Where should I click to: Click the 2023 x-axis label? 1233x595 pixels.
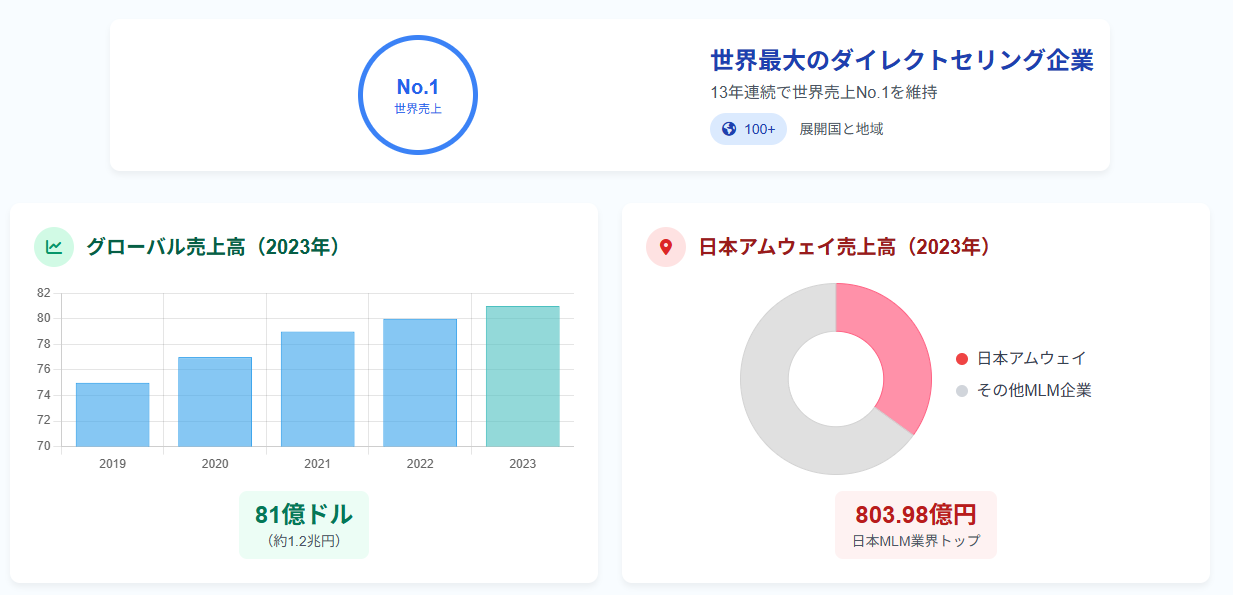523,464
